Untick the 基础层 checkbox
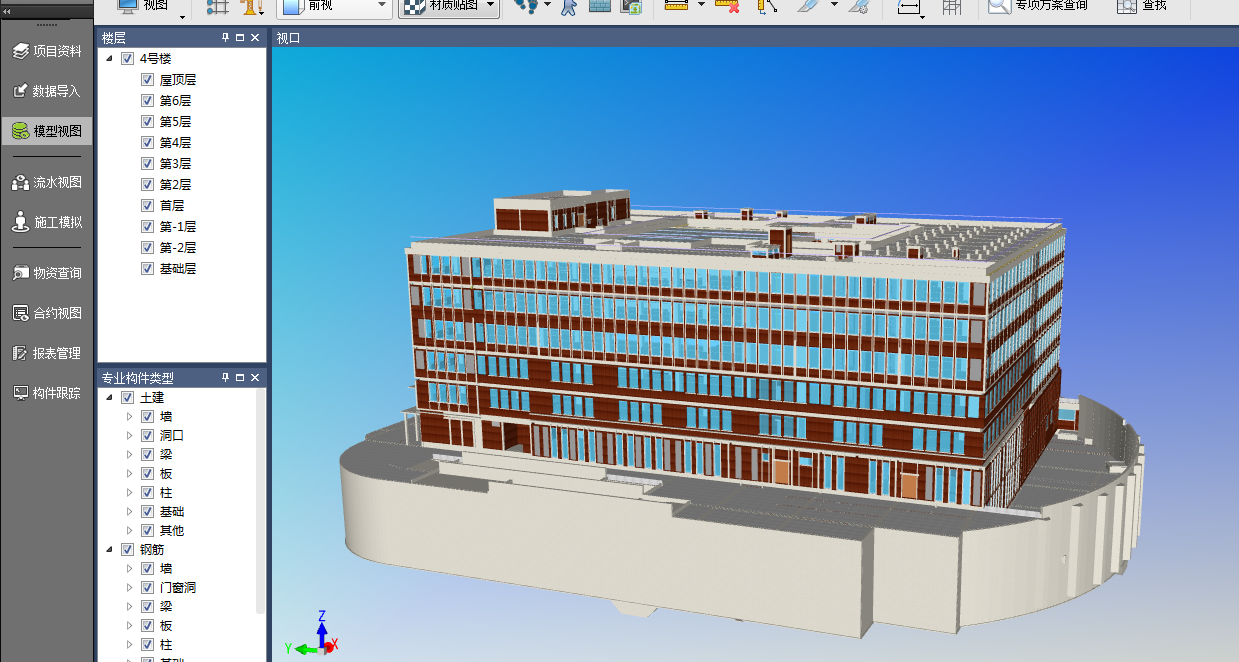1239x662 pixels. [147, 269]
